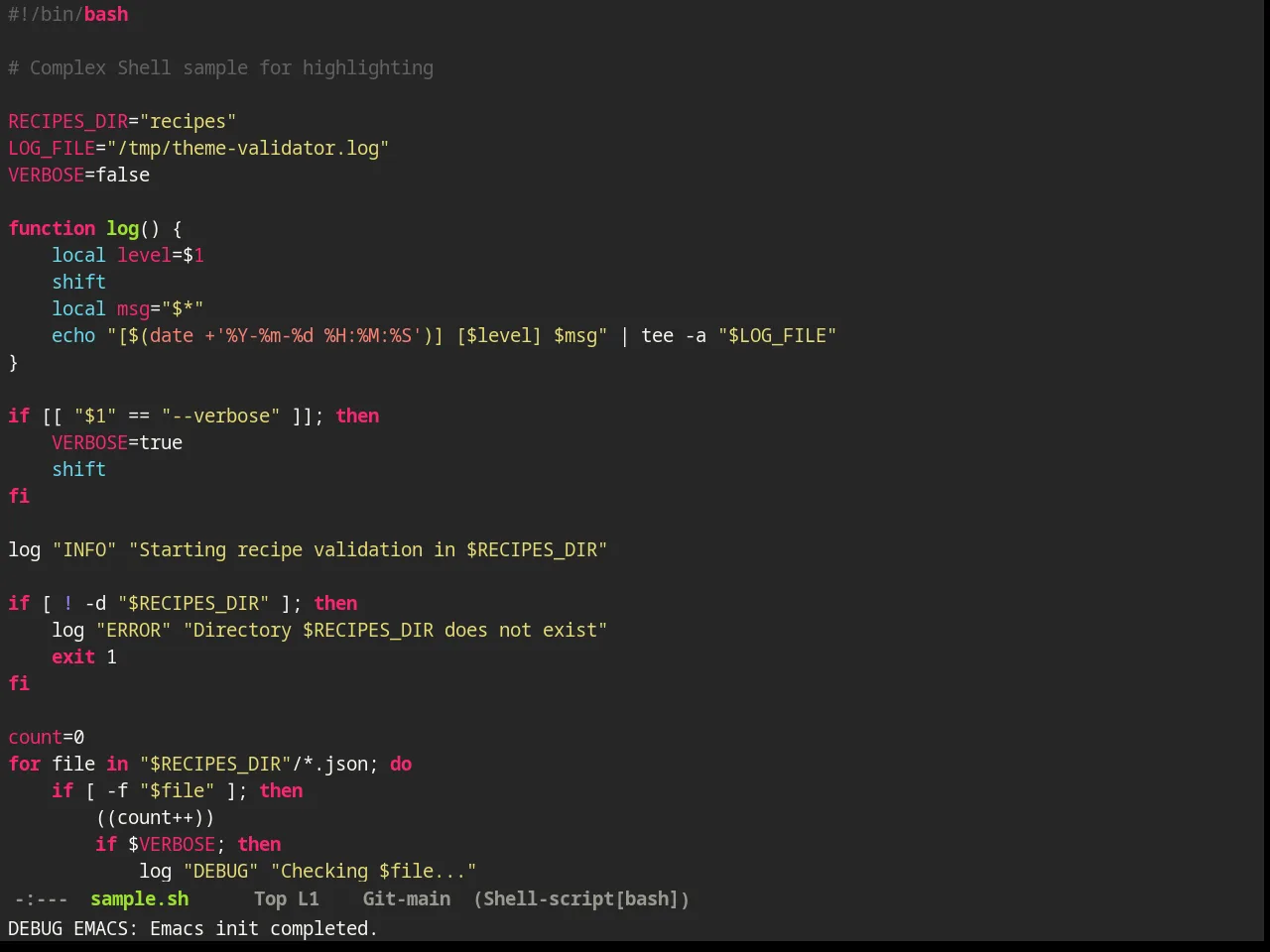Click 'if [ -f "$file" ]; then' line
The height and width of the screenshot is (952, 1270).
178,790
